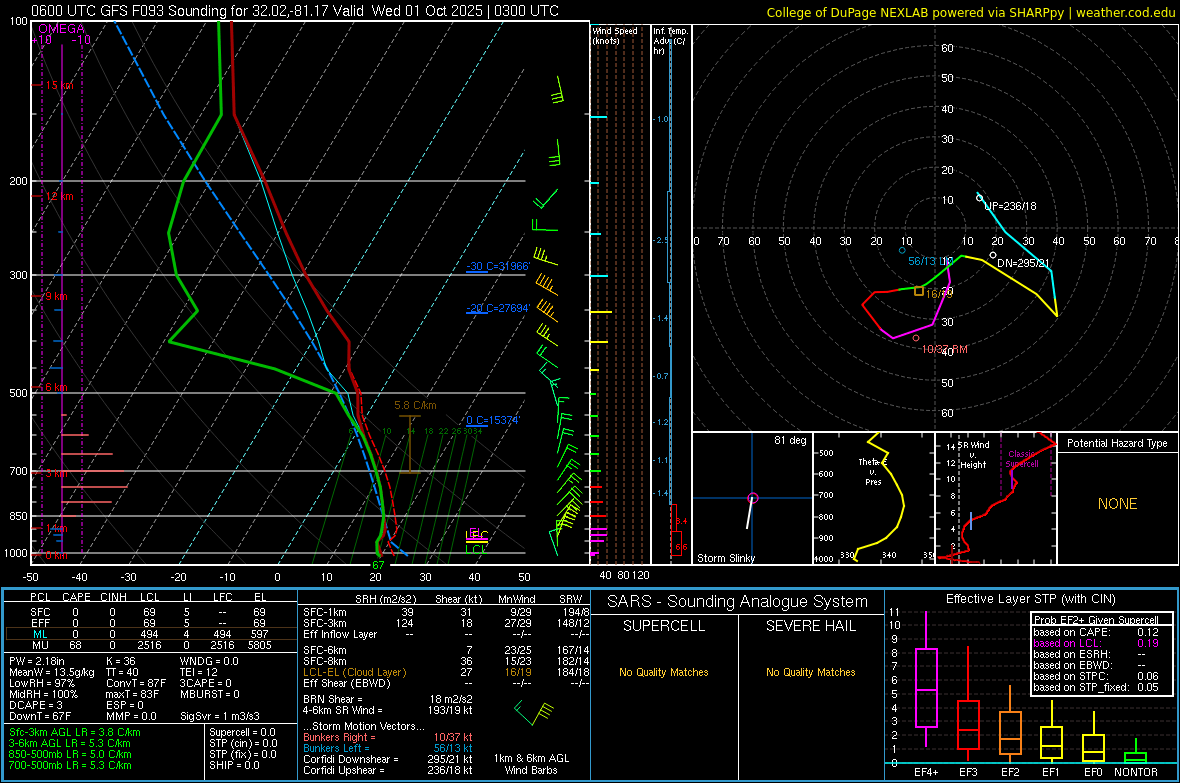Click the 'Effective Layer STP (with CIN)' title
This screenshot has width=1180, height=783.
tap(1030, 599)
